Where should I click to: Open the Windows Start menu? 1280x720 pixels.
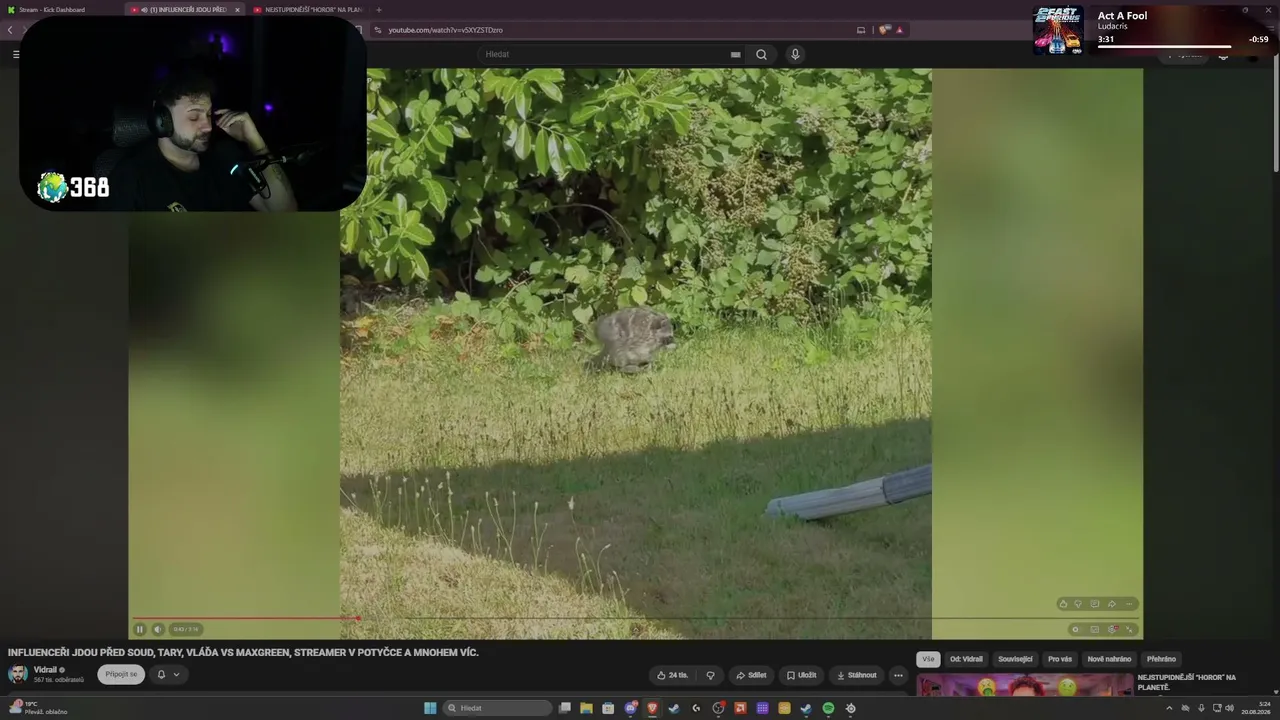point(430,708)
